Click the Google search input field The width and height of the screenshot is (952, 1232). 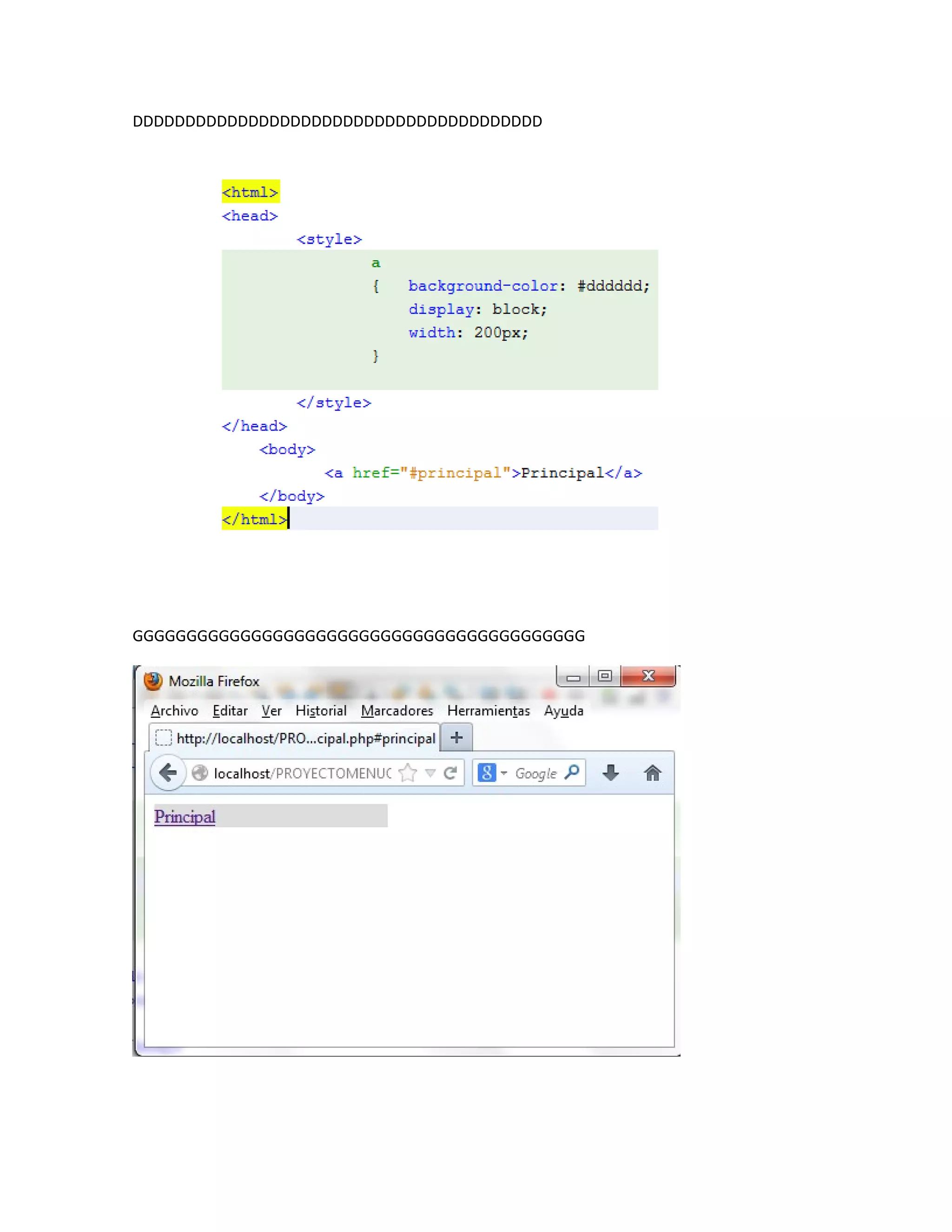536,774
